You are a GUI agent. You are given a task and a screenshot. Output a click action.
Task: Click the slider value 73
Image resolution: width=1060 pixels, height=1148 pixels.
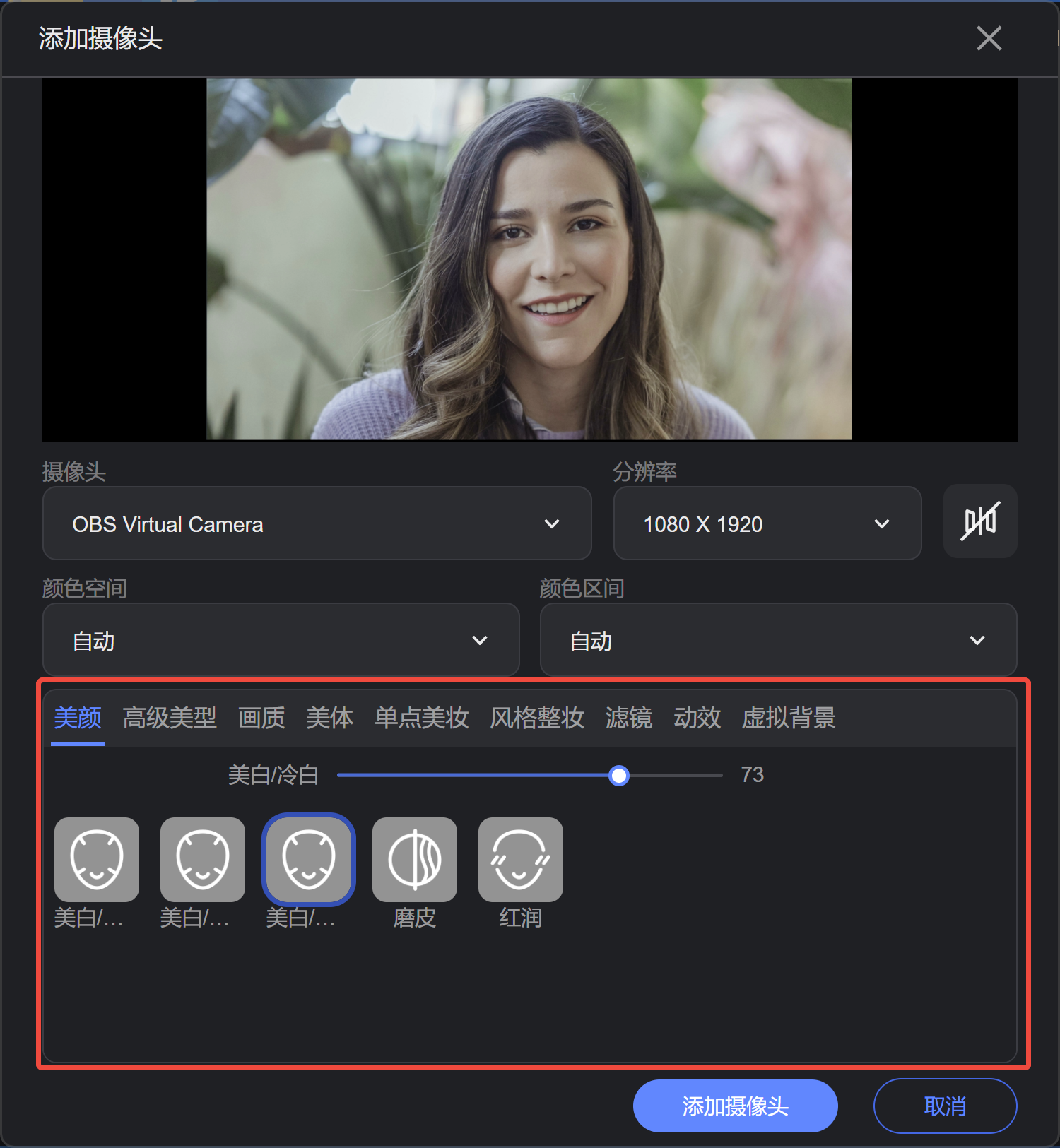(753, 775)
